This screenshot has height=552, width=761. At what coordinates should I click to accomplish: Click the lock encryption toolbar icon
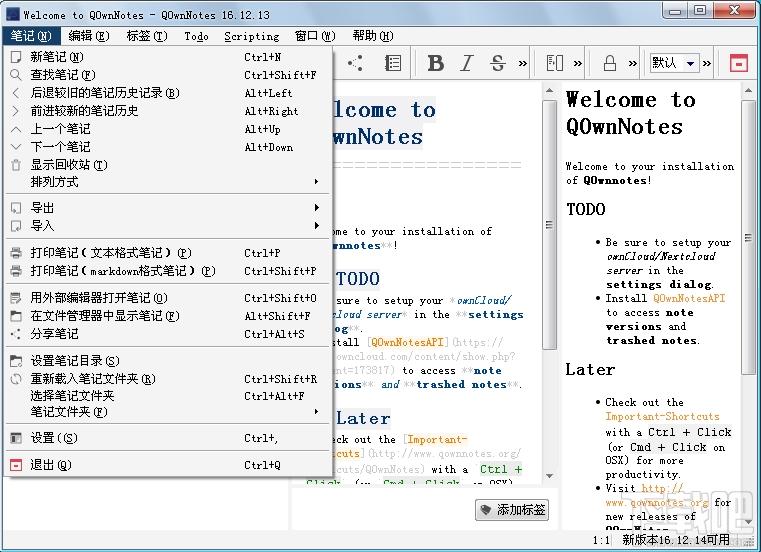pyautogui.click(x=610, y=63)
